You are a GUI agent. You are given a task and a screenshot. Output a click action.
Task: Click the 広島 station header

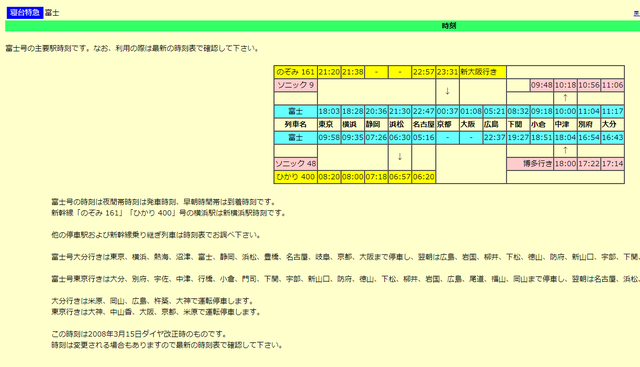point(495,124)
